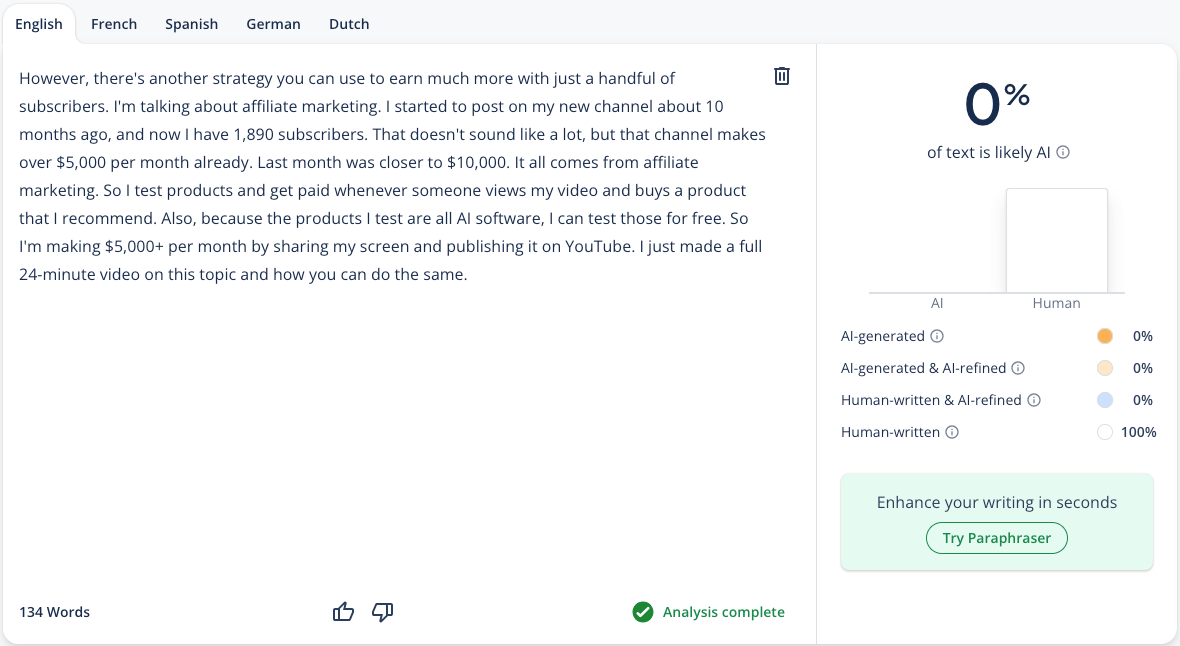Switch to the Spanish tab
Viewport: 1180px width, 646px height.
(x=191, y=24)
